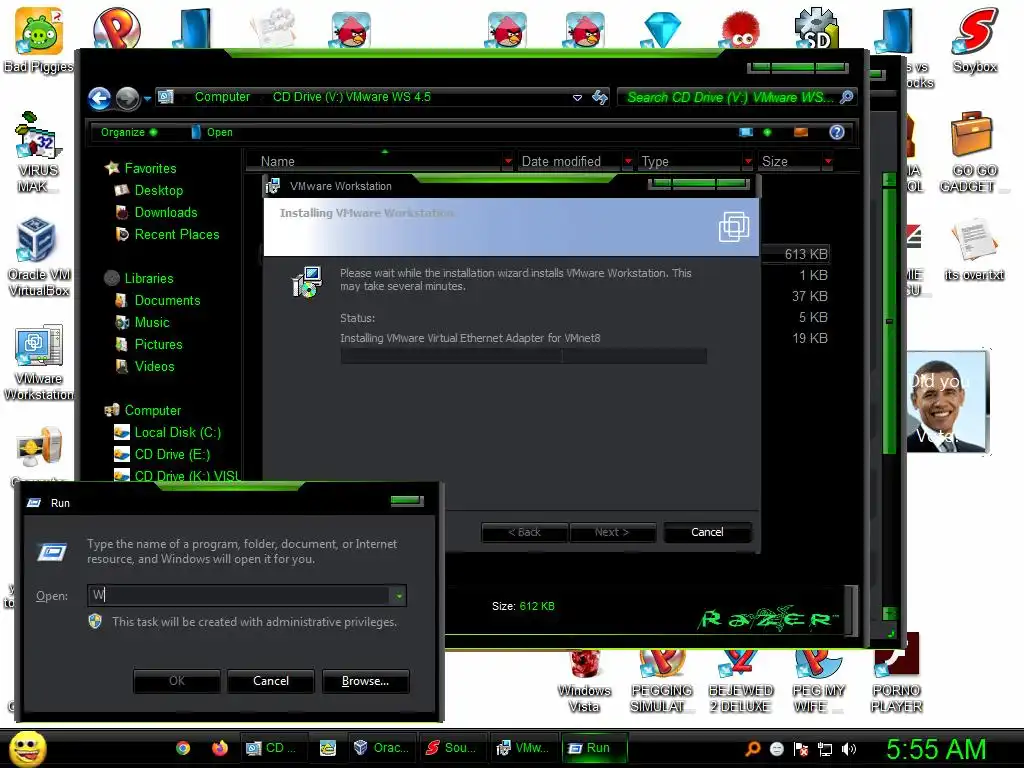Open Soybox desktop icon
This screenshot has height=768, width=1024.
click(974, 40)
